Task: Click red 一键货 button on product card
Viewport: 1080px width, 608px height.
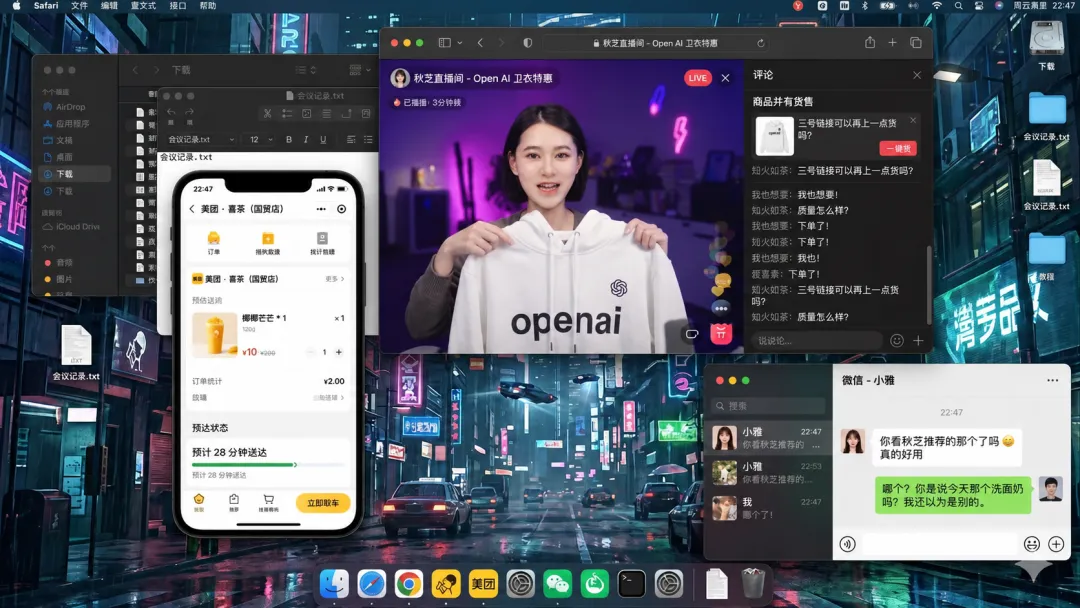Action: point(898,148)
